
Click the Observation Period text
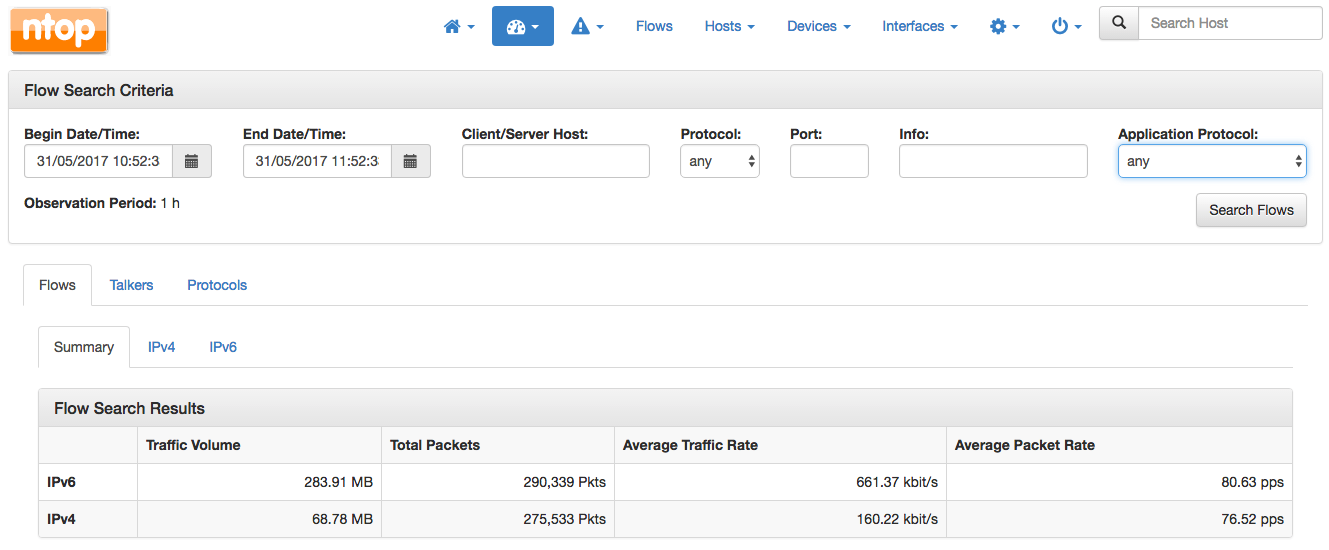(102, 203)
